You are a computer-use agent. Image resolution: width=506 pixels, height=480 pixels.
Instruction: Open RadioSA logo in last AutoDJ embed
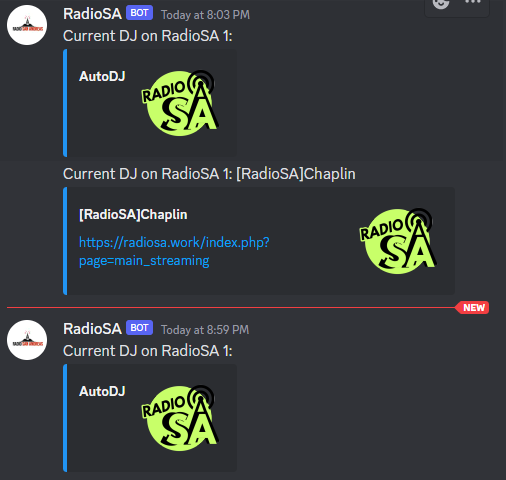coord(180,418)
